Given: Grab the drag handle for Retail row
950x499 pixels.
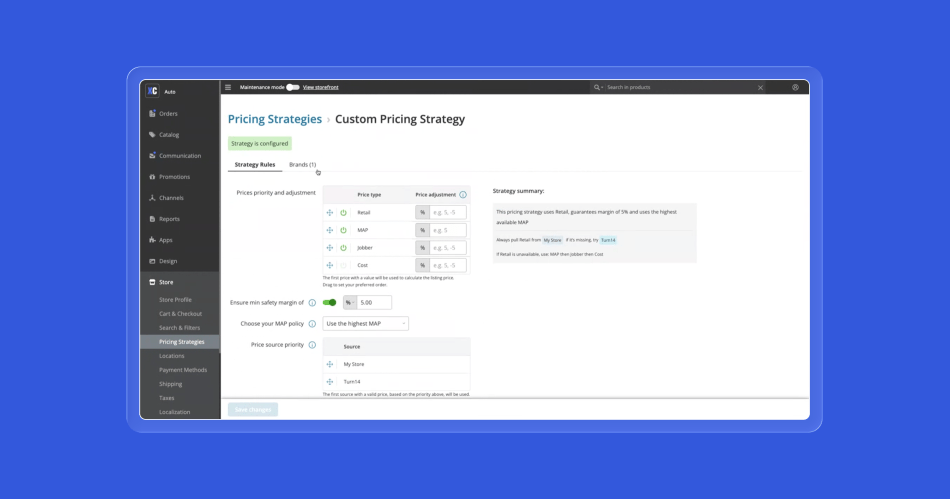Looking at the screenshot, I should point(330,213).
